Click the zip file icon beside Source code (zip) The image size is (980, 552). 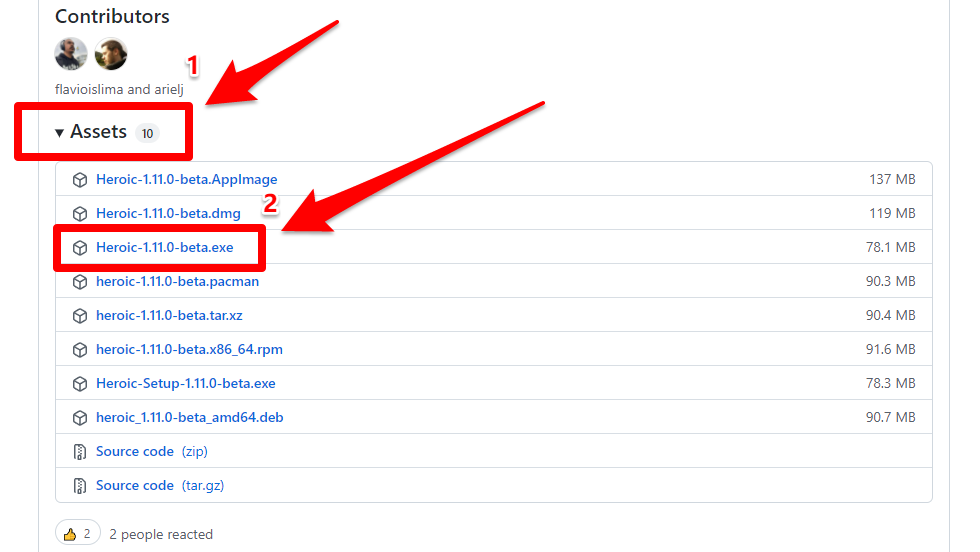(x=80, y=452)
